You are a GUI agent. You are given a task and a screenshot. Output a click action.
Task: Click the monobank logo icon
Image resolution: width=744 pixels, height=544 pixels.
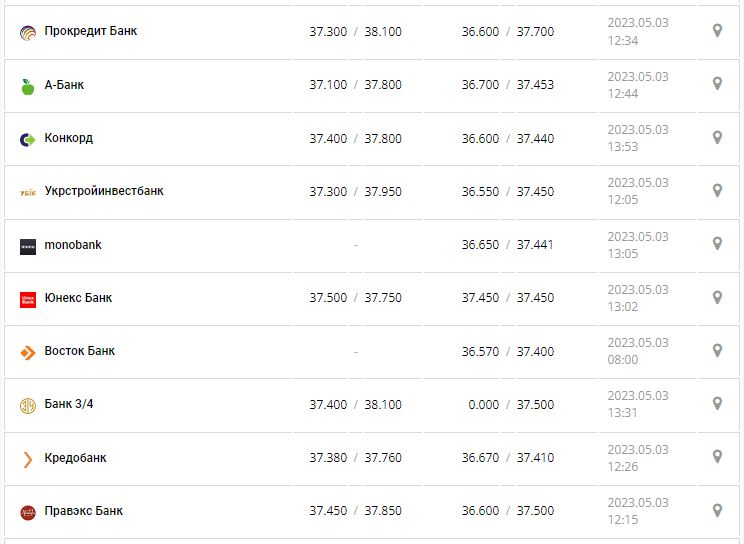[28, 245]
